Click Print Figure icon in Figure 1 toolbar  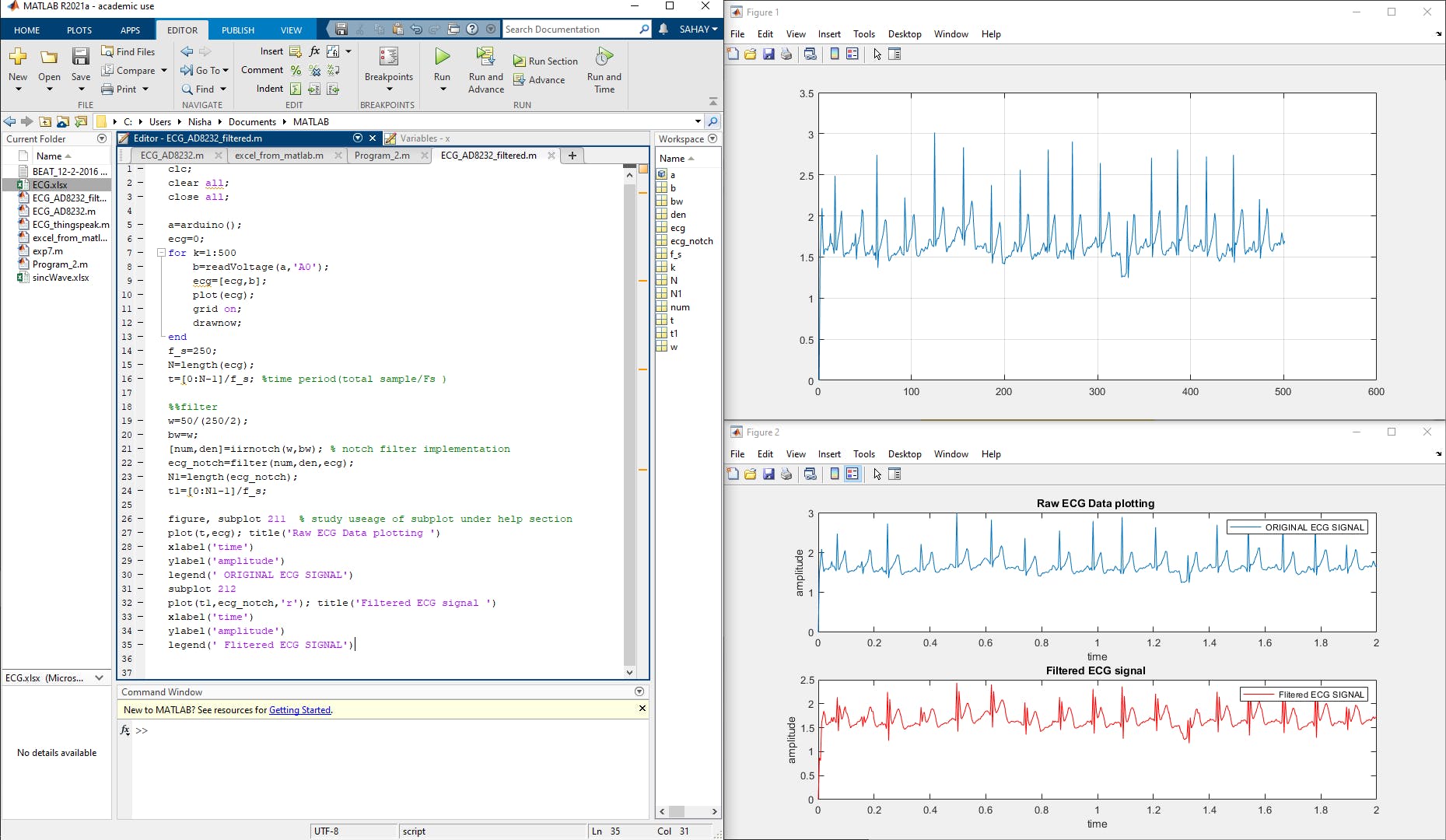(786, 54)
